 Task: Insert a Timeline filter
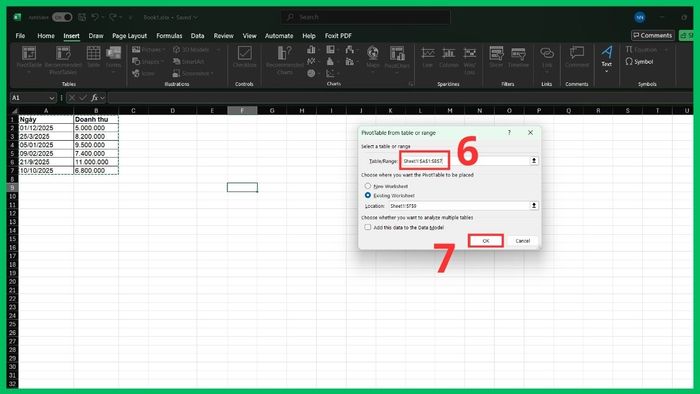click(x=518, y=56)
